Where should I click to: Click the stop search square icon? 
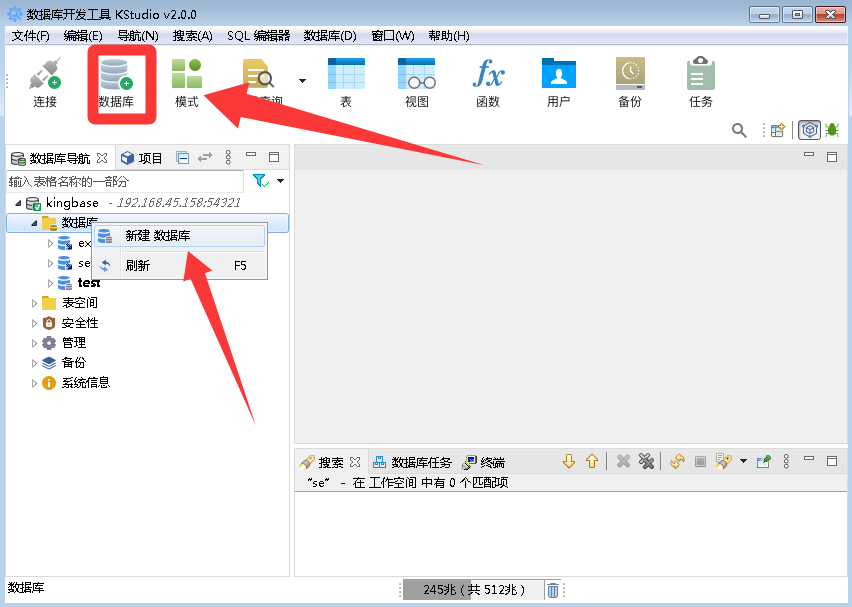700,461
